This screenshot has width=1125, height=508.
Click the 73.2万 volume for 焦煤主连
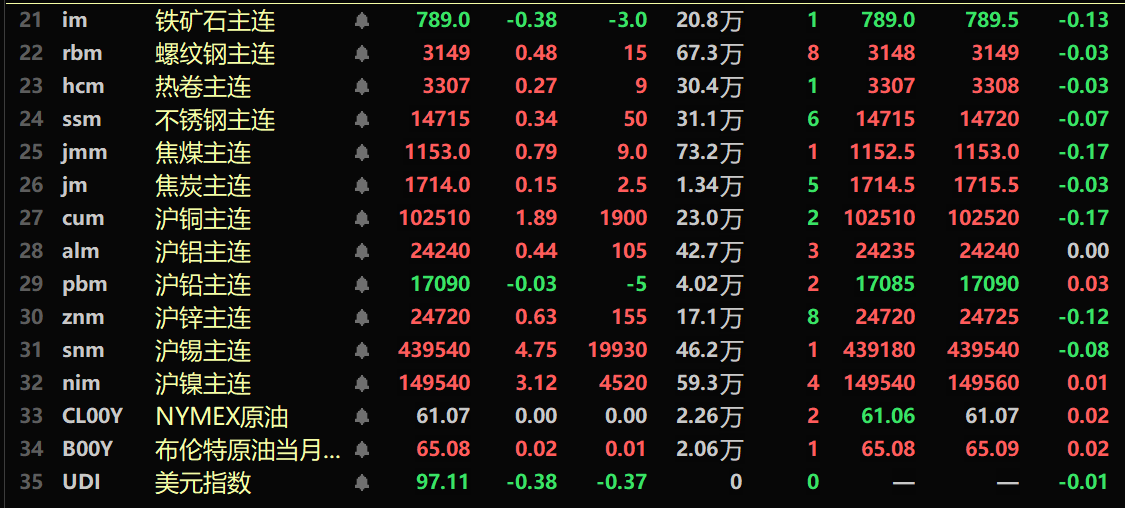[x=709, y=153]
